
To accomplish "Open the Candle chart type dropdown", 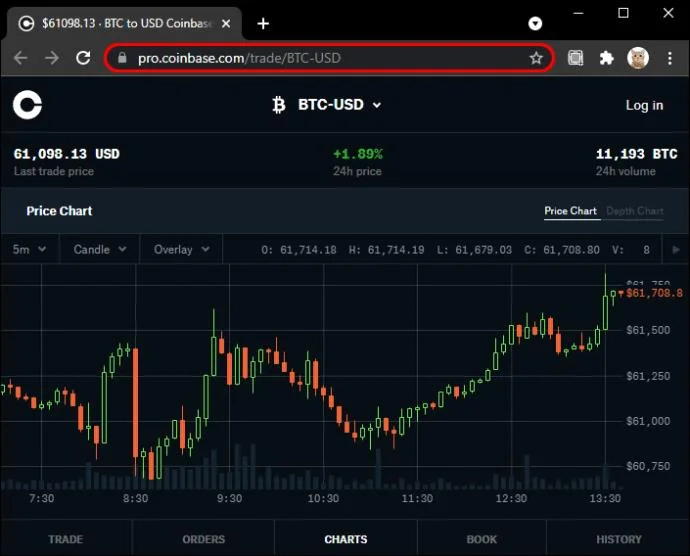I will click(x=100, y=250).
